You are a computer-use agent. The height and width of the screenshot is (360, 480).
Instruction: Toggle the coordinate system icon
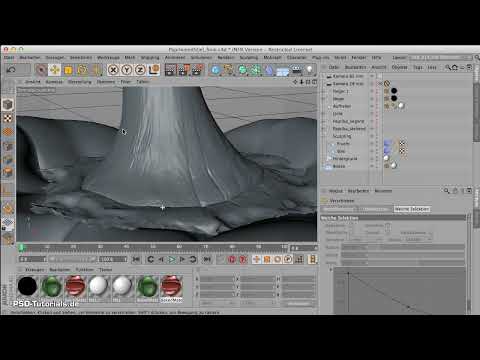pos(154,70)
